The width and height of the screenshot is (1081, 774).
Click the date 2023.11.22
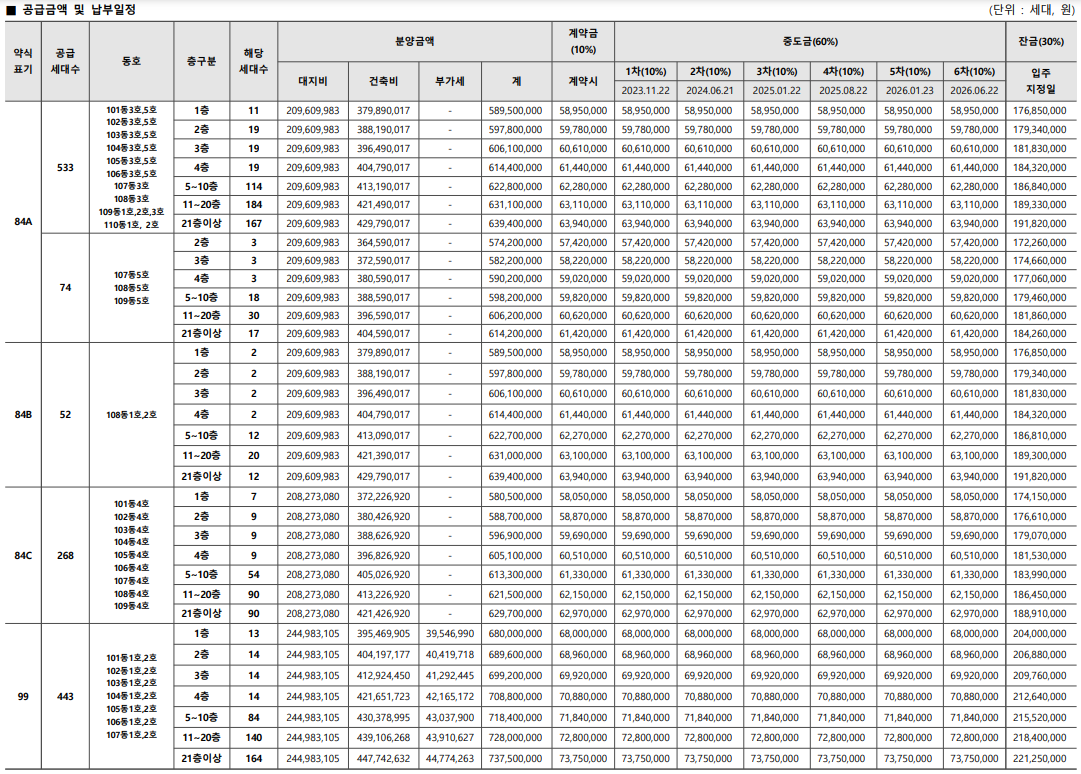(645, 91)
